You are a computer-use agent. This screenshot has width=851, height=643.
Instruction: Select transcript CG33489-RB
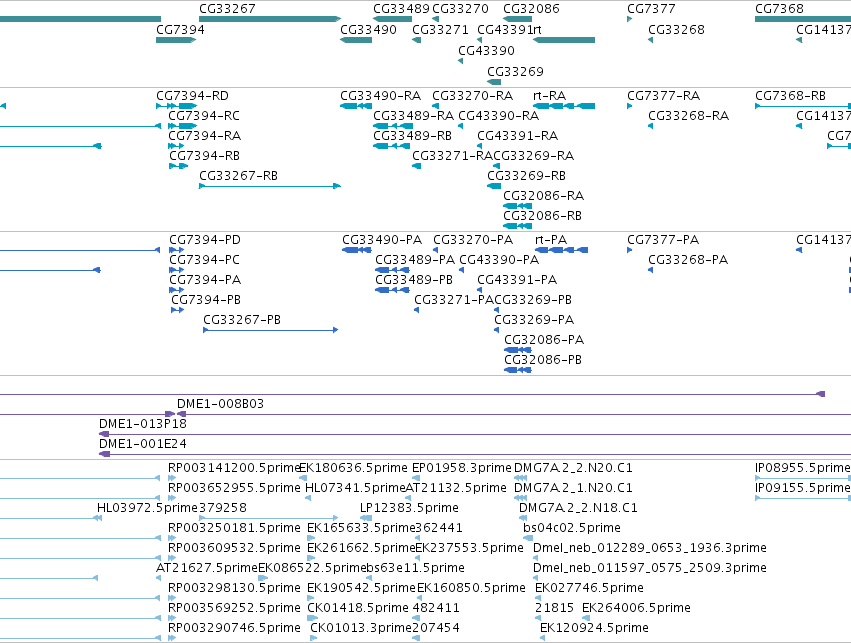tap(412, 136)
